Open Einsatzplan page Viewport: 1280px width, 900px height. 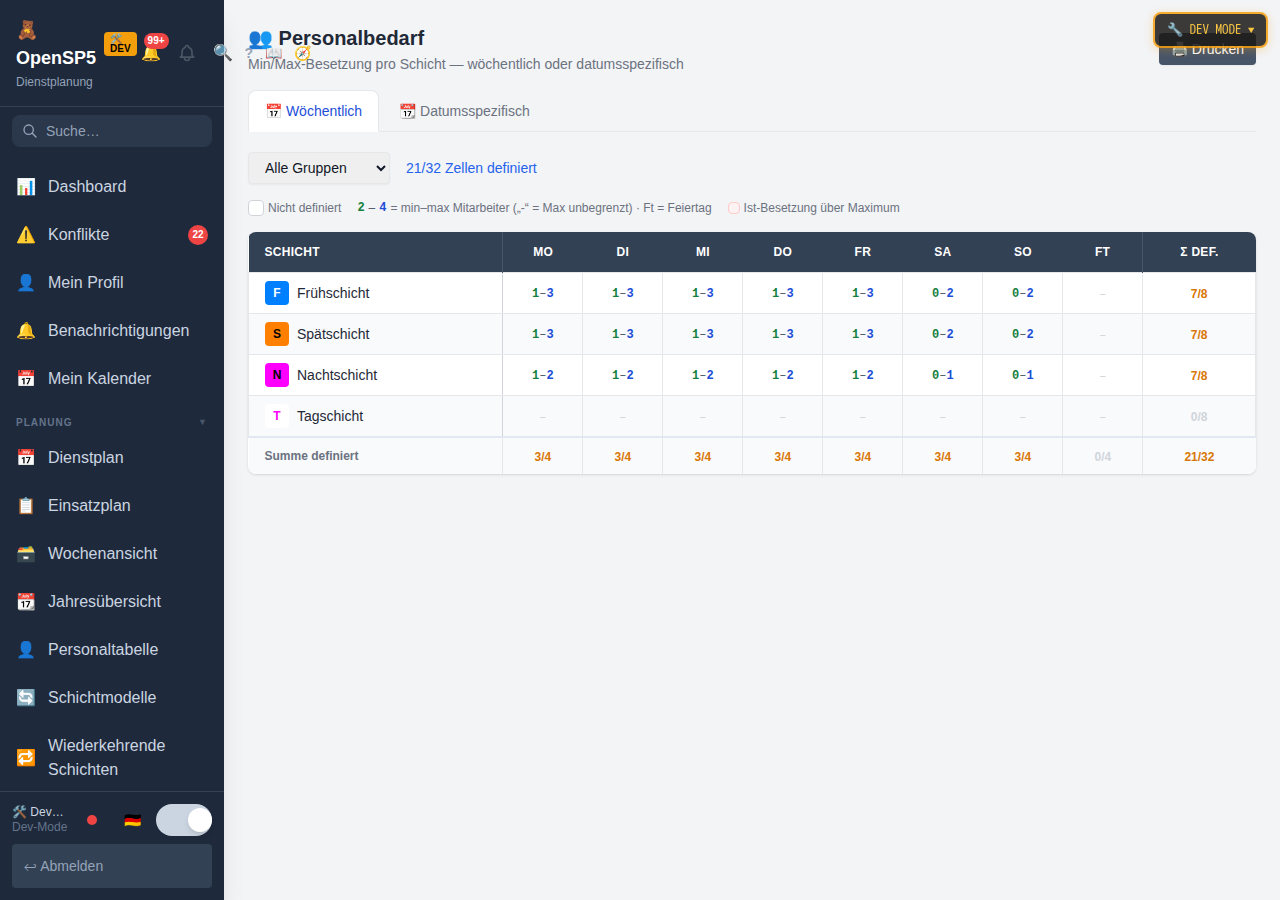coord(112,505)
